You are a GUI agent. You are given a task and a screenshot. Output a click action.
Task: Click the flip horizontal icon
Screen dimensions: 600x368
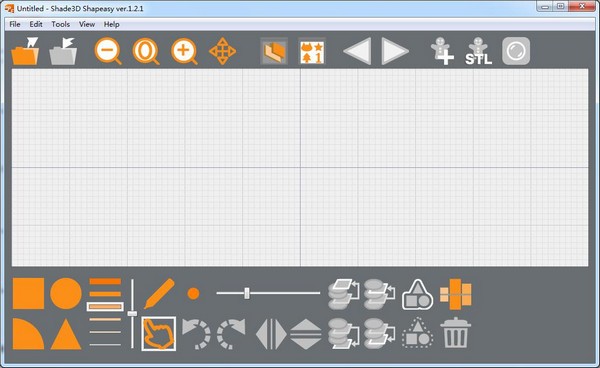[x=271, y=334]
